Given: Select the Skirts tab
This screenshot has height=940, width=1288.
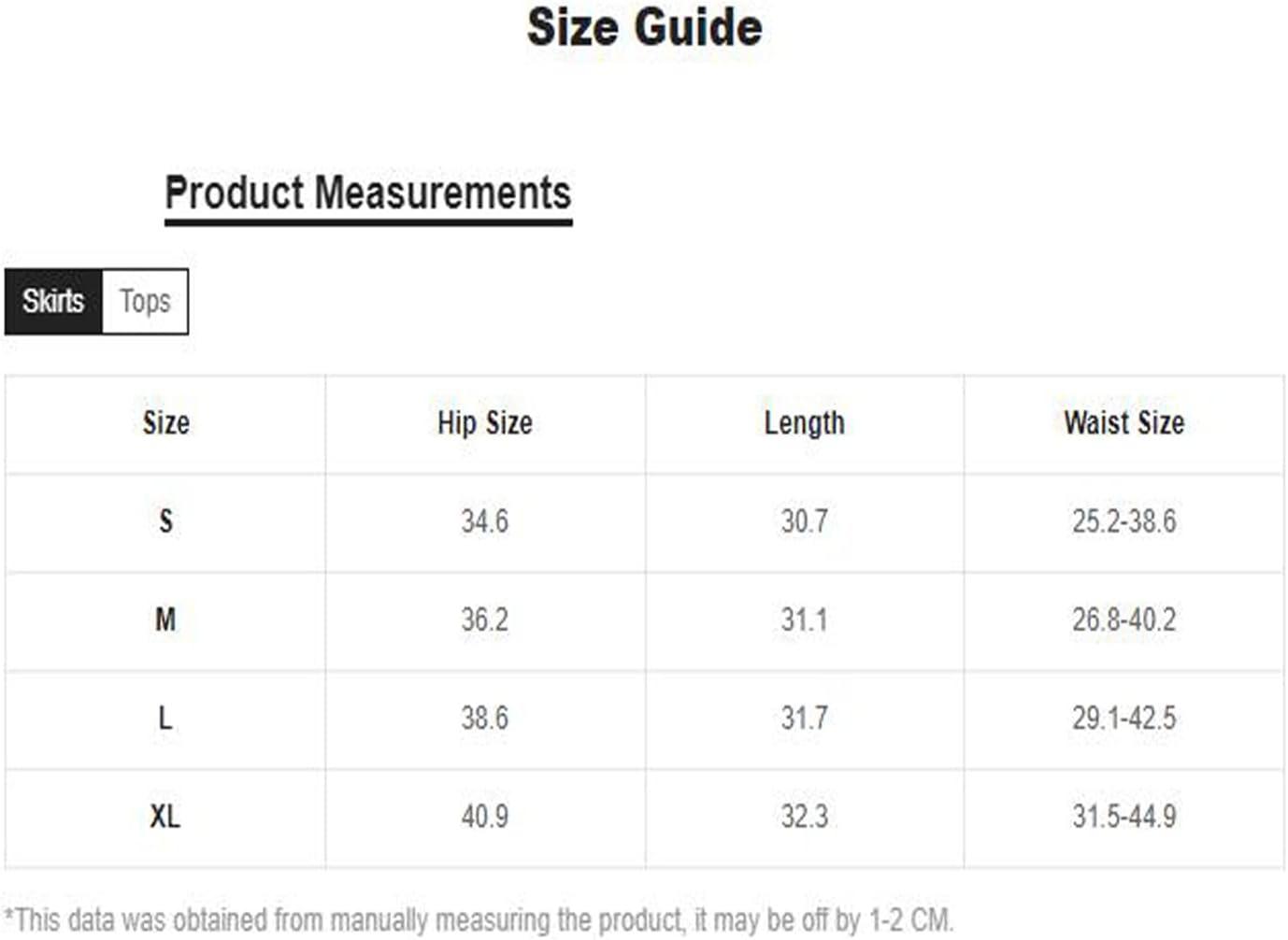Looking at the screenshot, I should (53, 302).
